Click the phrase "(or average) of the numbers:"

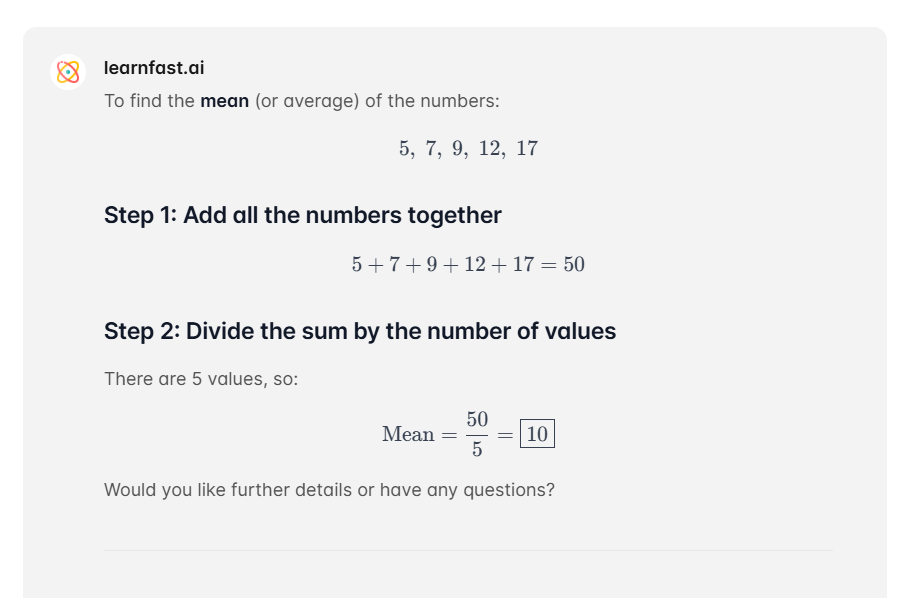click(377, 101)
